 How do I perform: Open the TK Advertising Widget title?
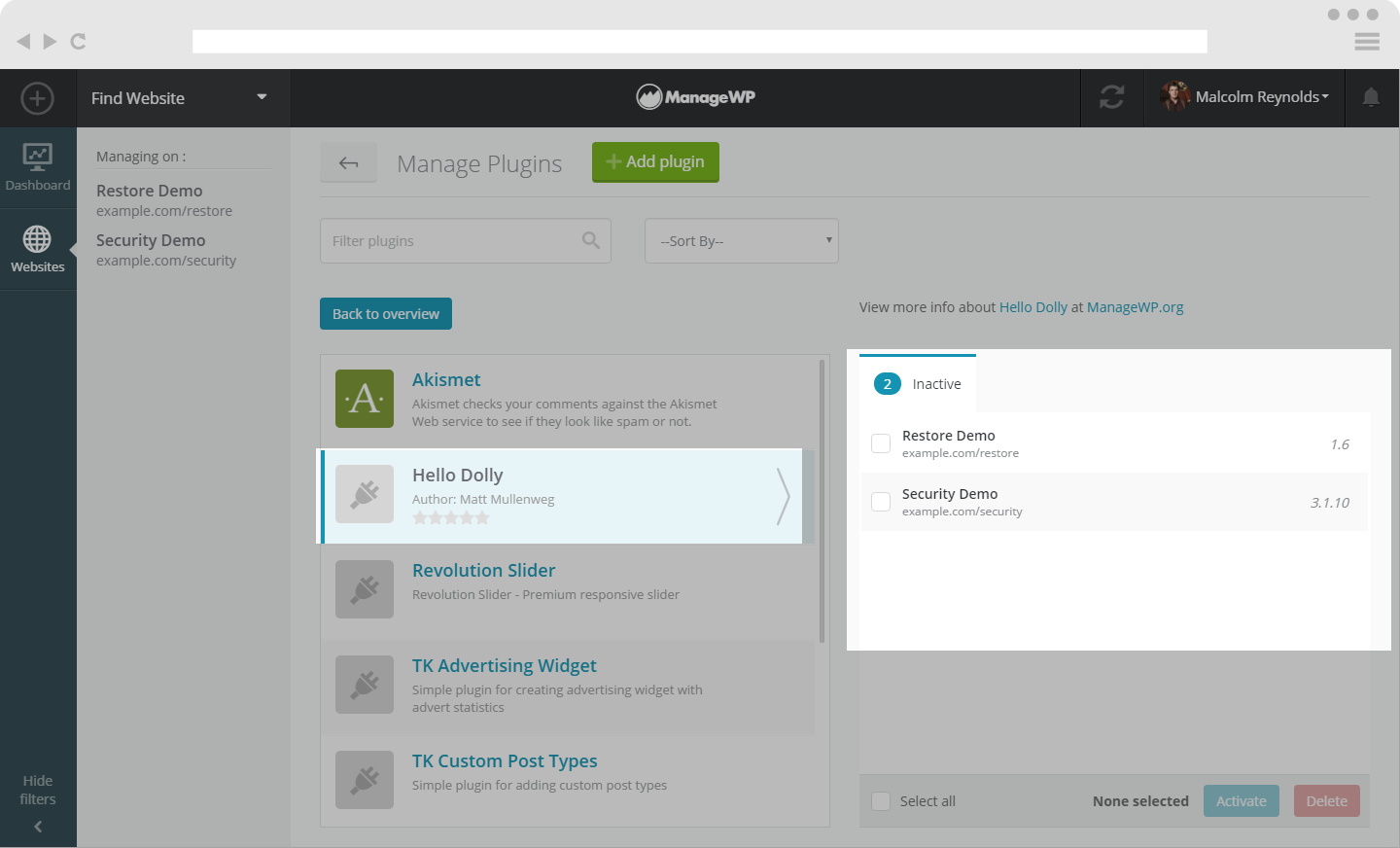coord(505,666)
